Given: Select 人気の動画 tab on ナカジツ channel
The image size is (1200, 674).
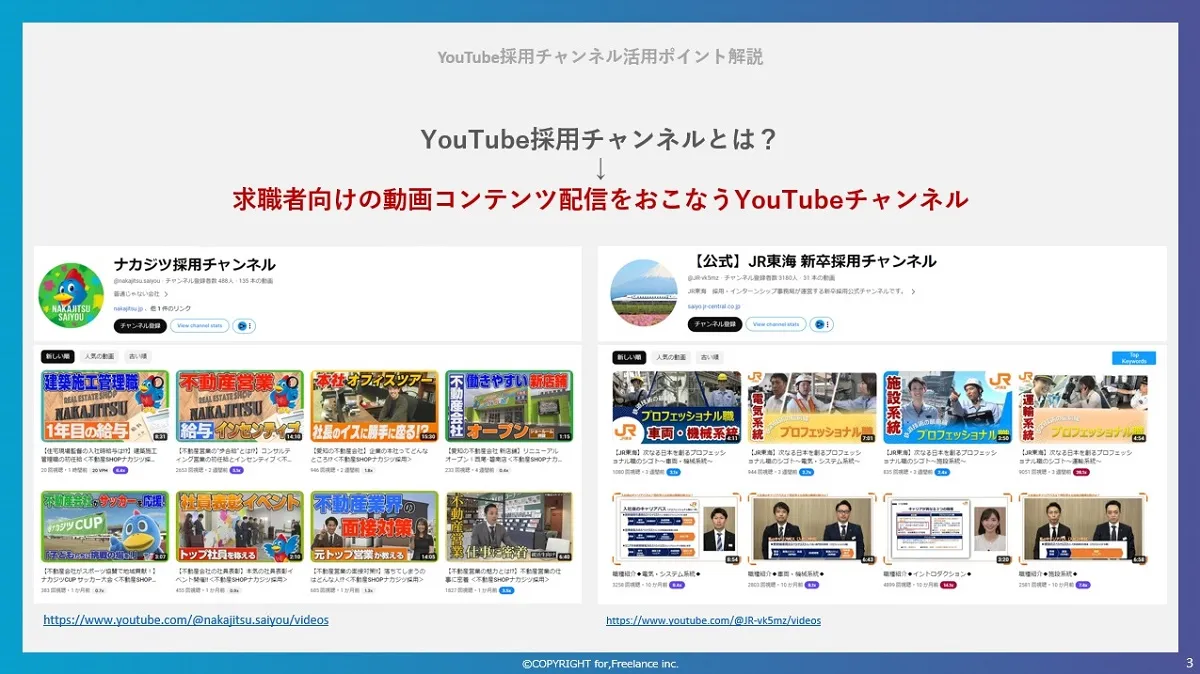Looking at the screenshot, I should [x=100, y=356].
